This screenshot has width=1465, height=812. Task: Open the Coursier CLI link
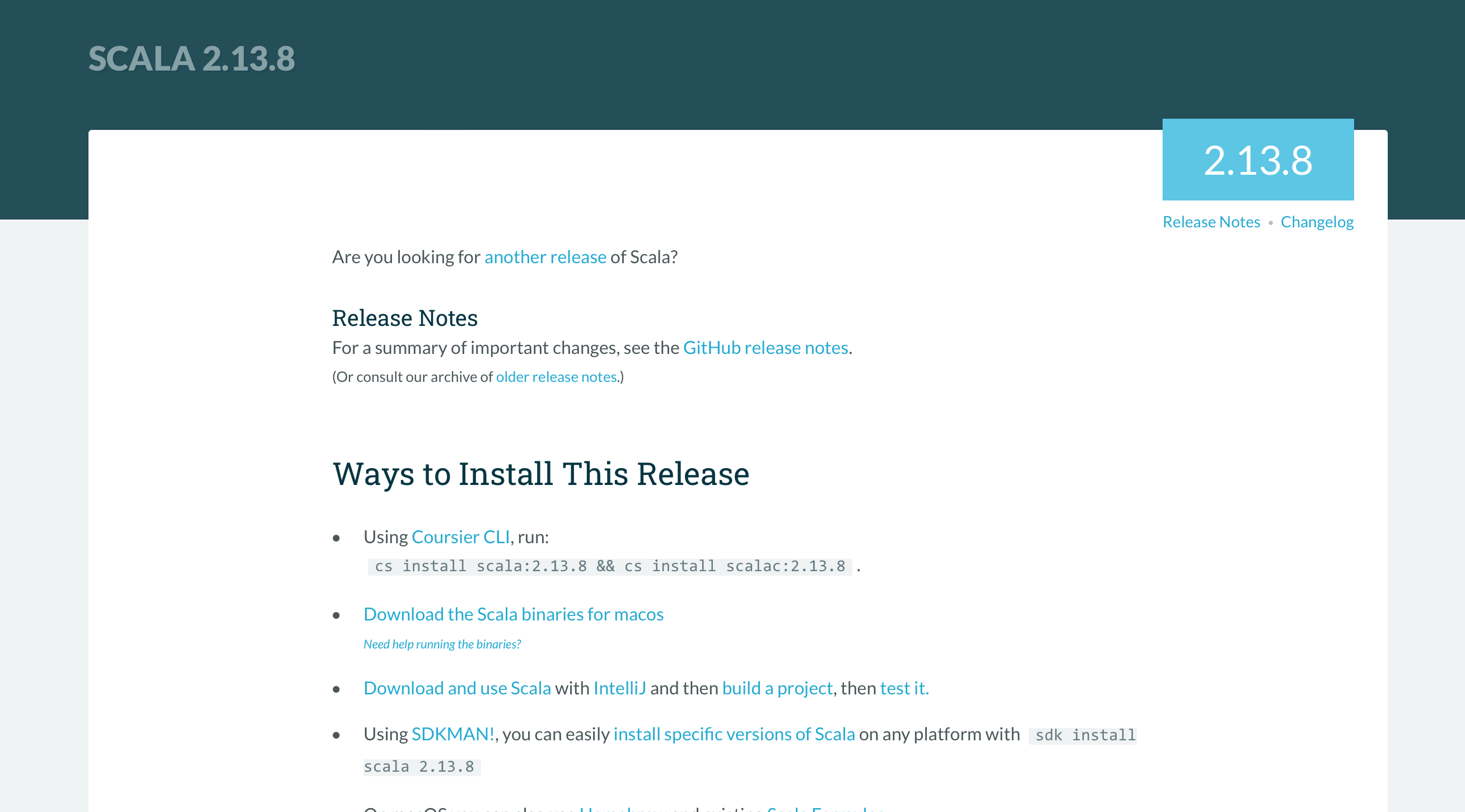[460, 537]
